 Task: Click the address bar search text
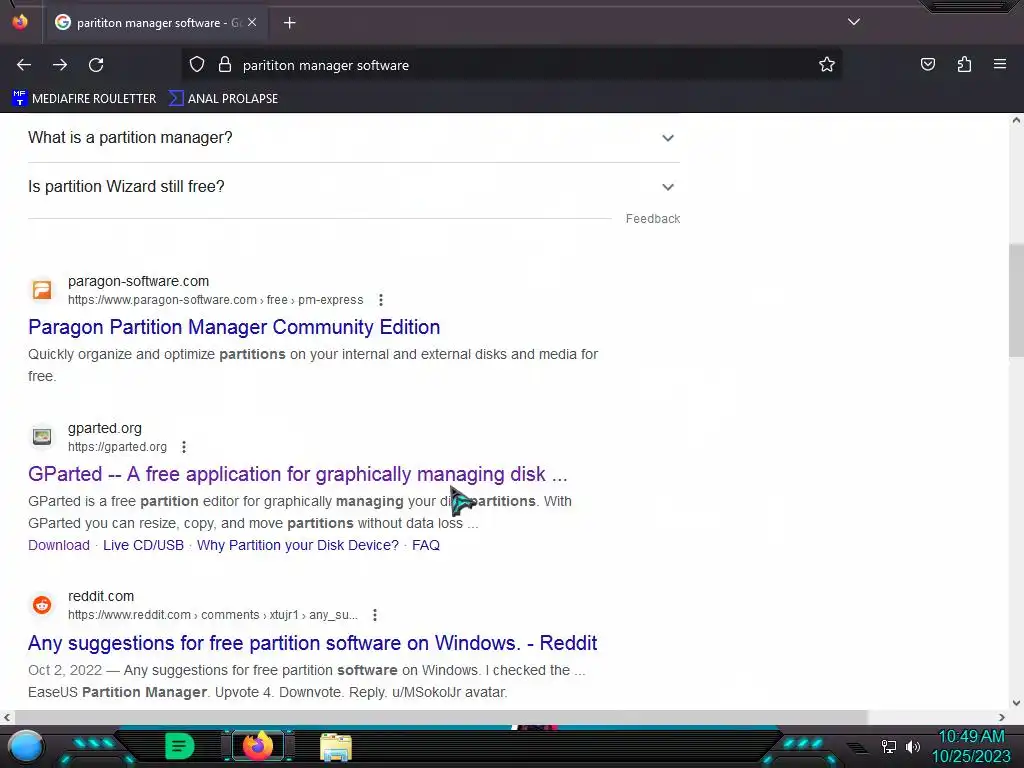click(x=326, y=65)
